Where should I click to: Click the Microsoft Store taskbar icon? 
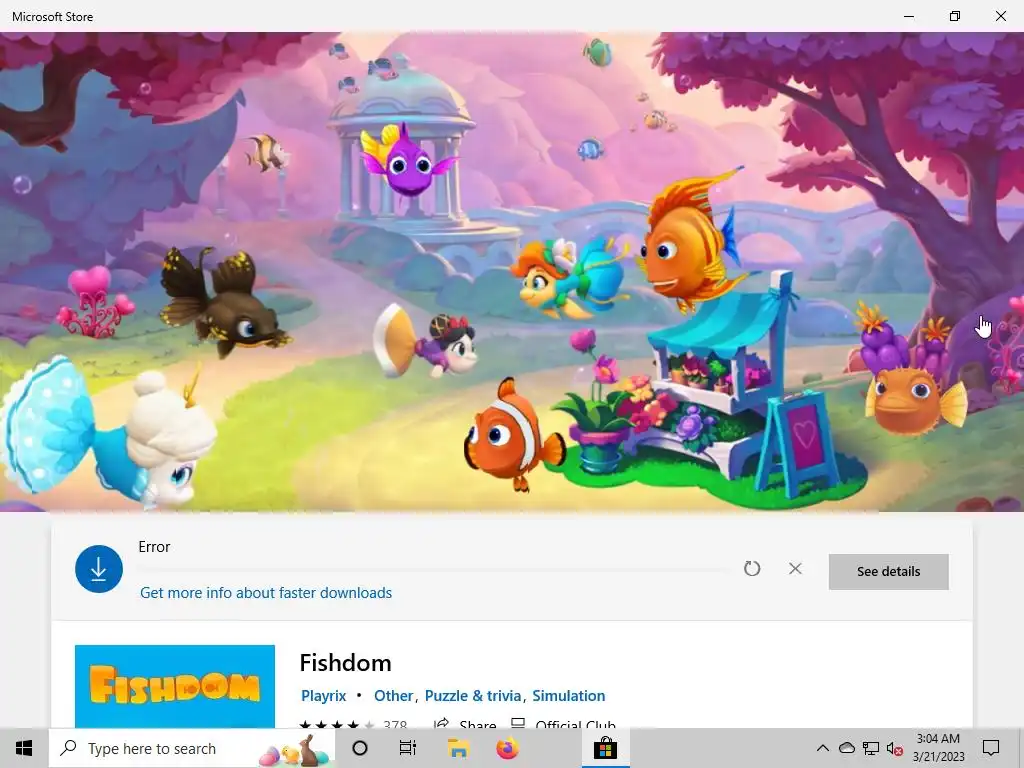pos(605,748)
